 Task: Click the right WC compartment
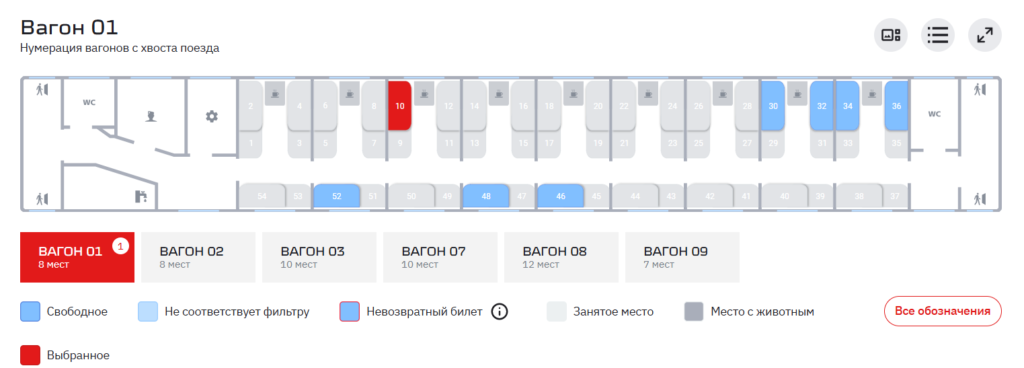pos(934,114)
